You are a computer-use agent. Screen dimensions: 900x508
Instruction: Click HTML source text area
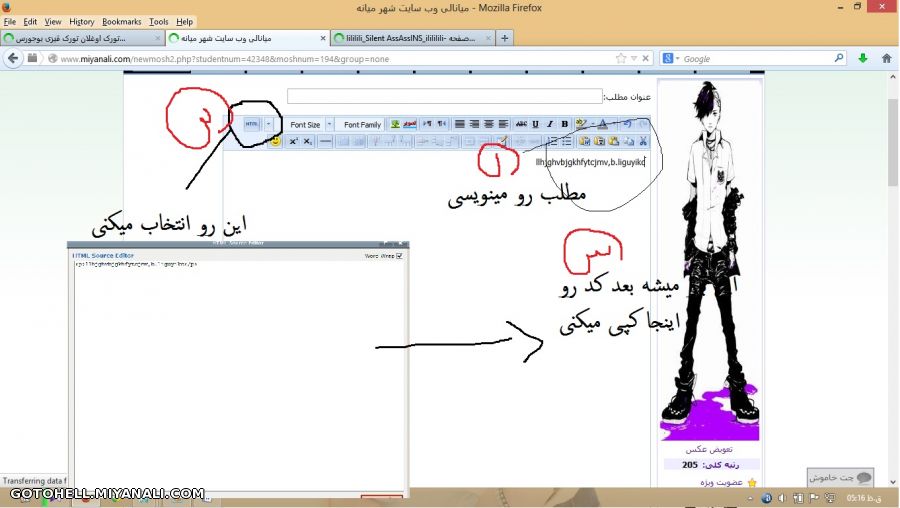238,376
